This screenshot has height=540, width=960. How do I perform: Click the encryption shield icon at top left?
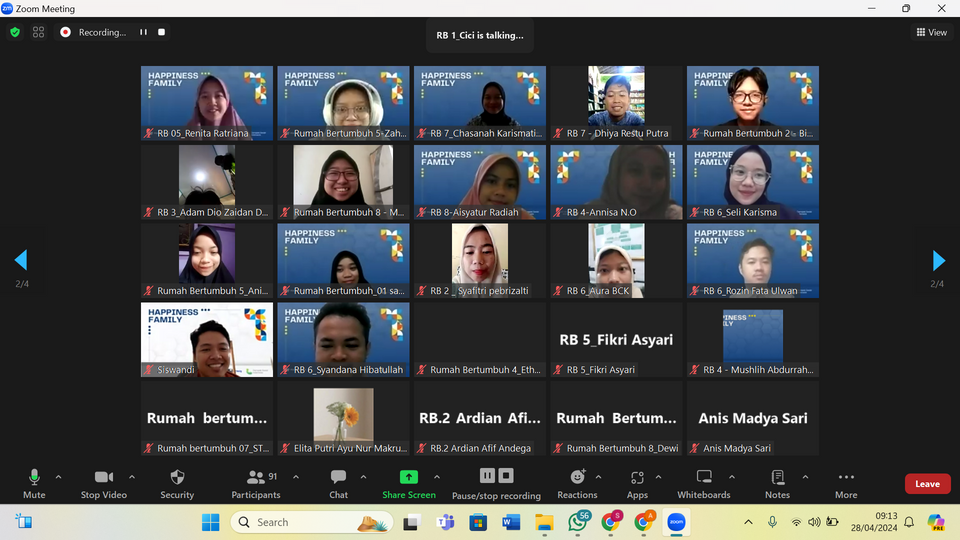[x=15, y=32]
